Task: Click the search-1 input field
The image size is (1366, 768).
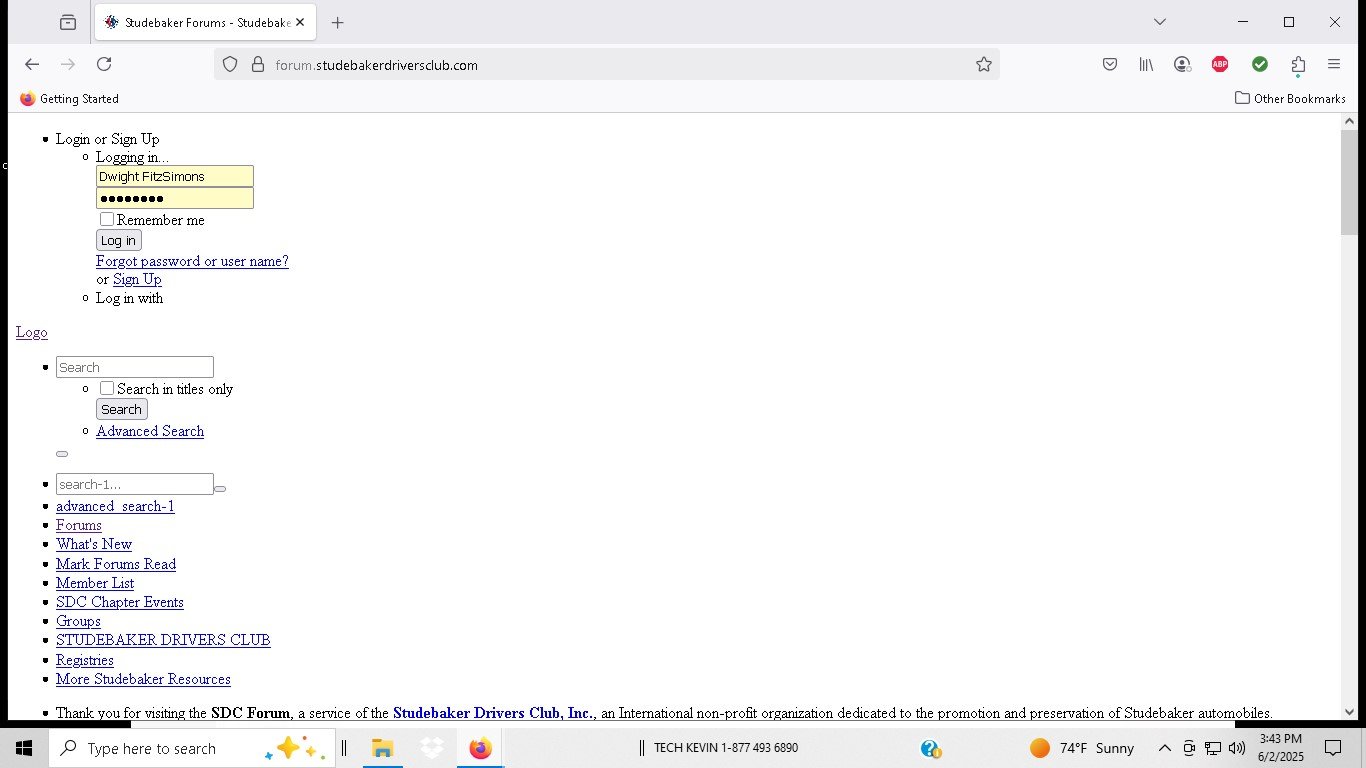Action: [x=135, y=484]
